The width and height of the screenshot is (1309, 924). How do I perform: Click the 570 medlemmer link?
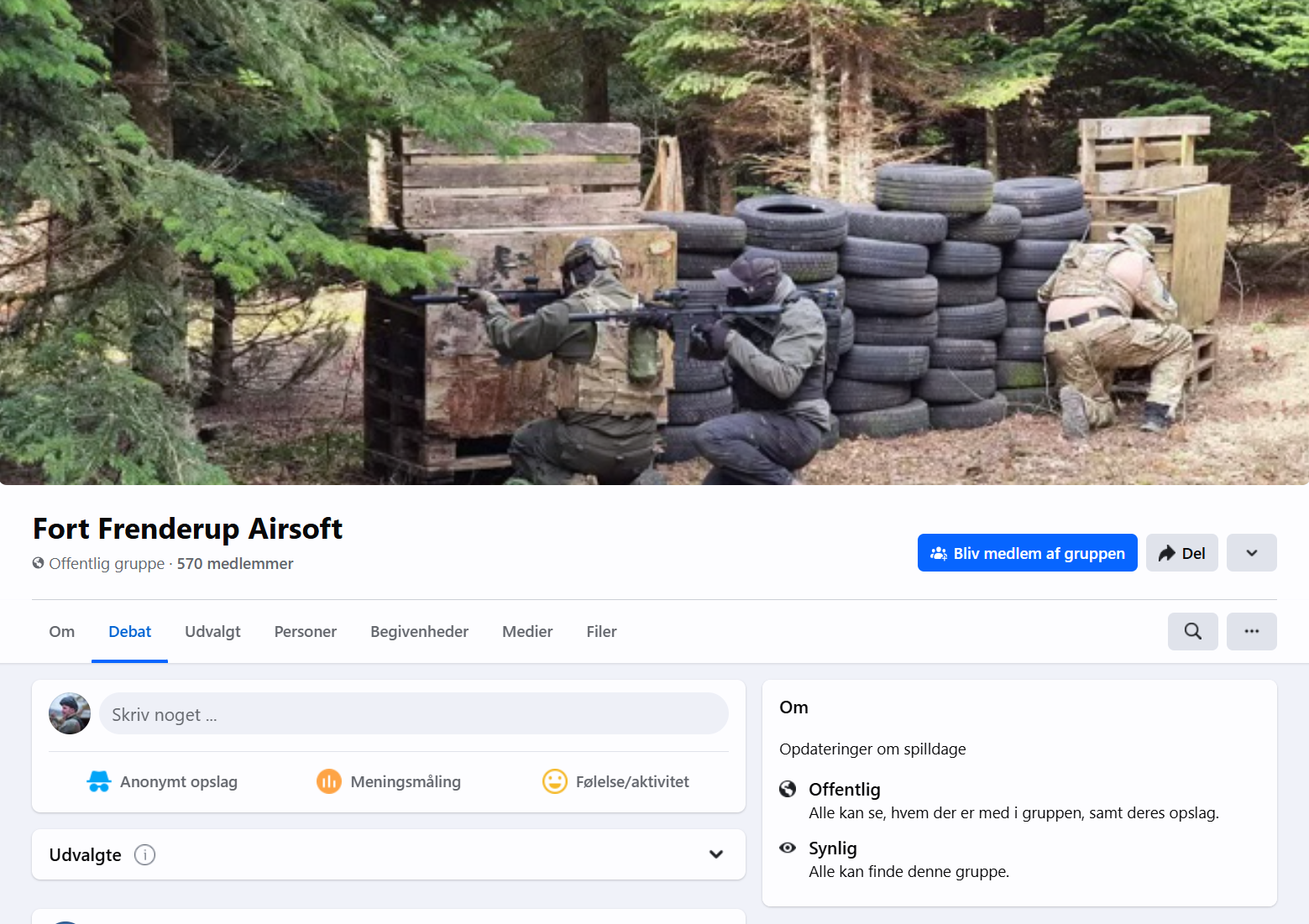point(235,563)
